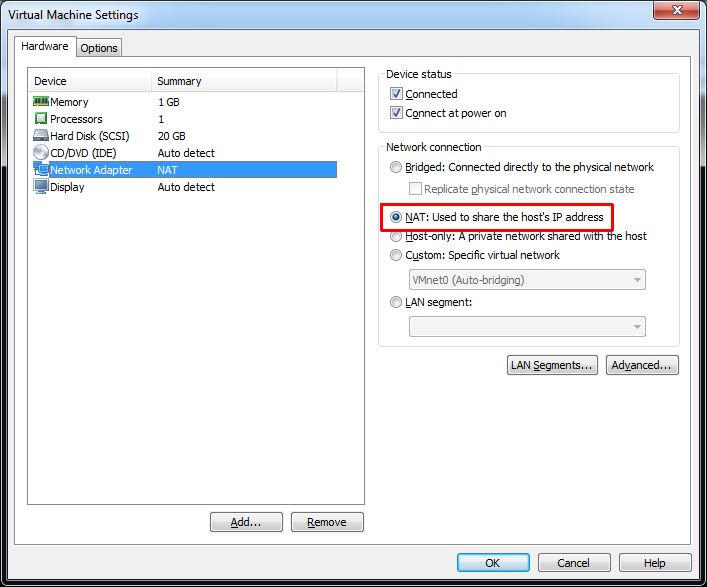This screenshot has width=707, height=587.
Task: Choose Custom: Specific virtual network option
Action: click(x=395, y=255)
